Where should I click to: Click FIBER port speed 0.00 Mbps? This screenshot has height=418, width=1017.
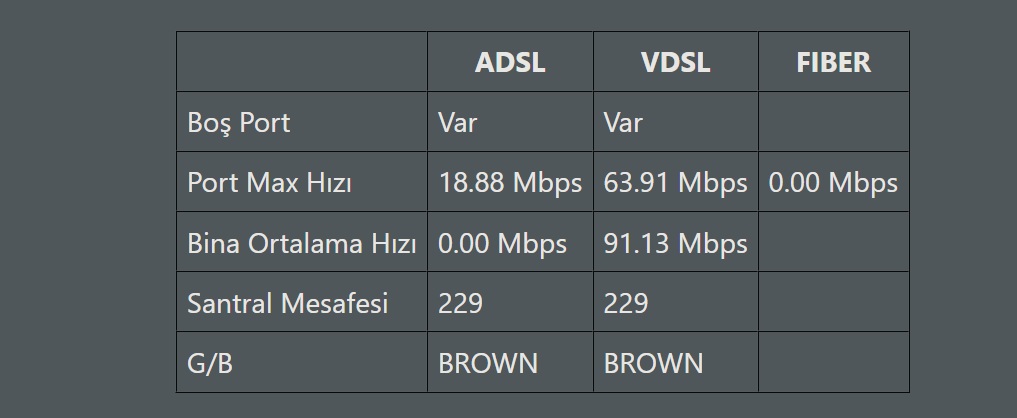[833, 183]
